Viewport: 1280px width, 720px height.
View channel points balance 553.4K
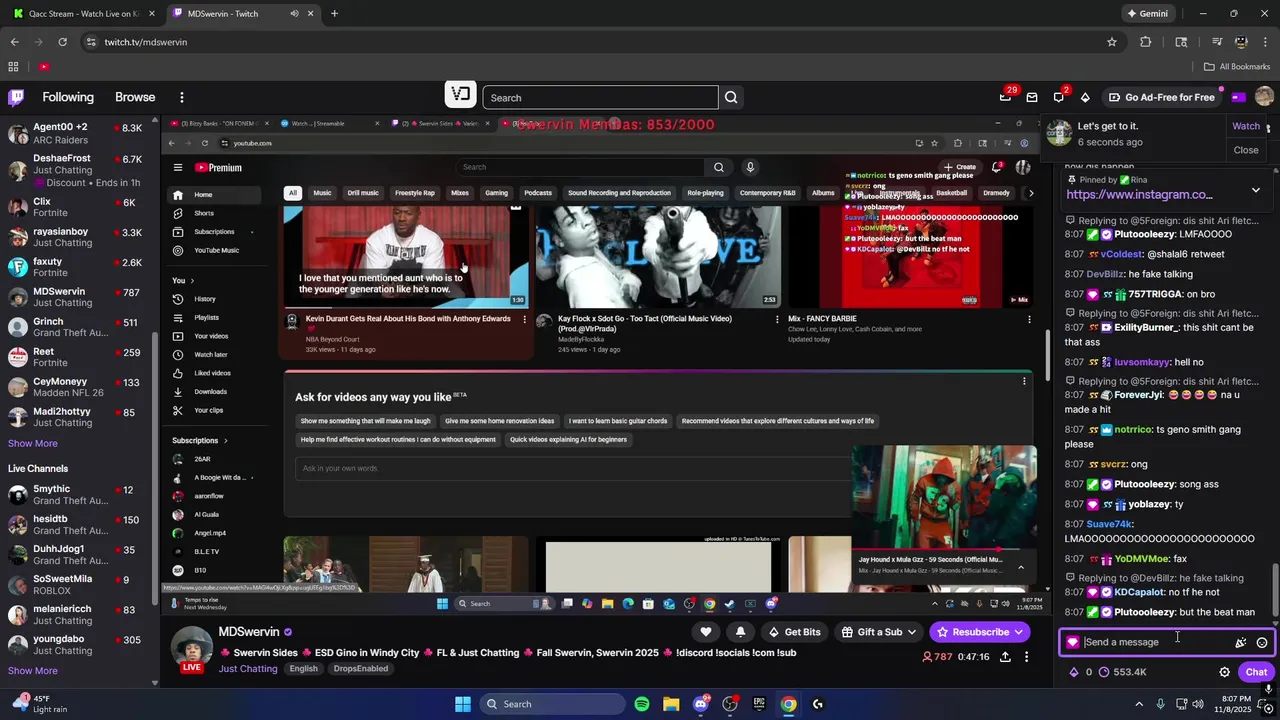1123,672
